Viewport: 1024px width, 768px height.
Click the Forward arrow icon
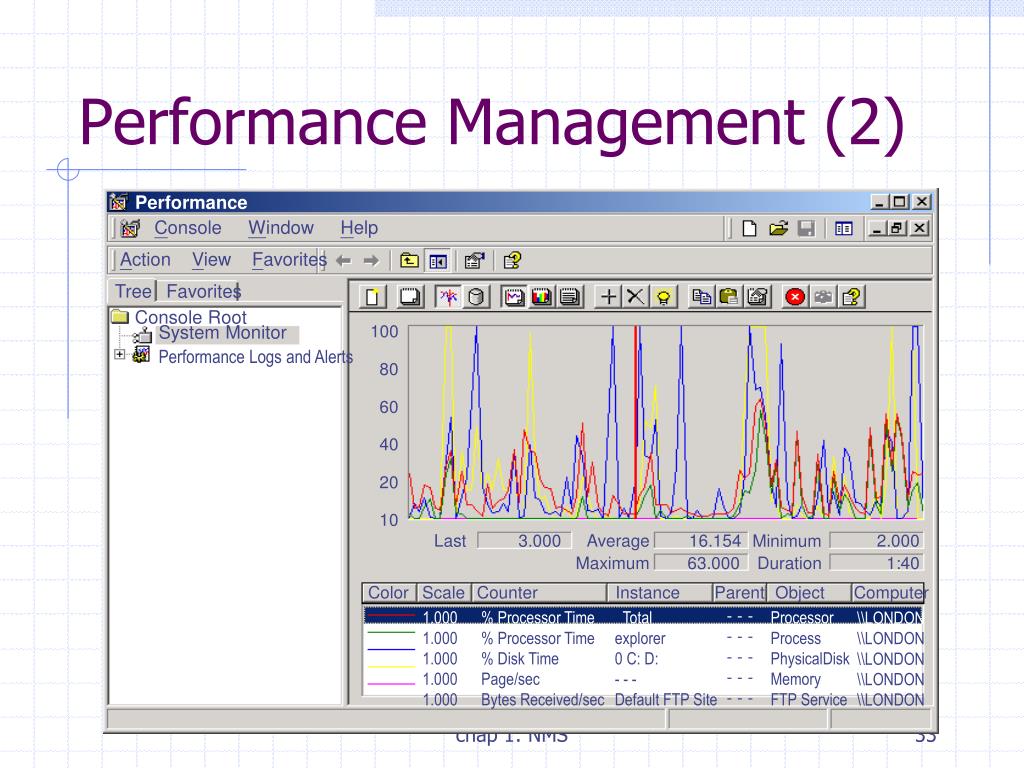371,261
